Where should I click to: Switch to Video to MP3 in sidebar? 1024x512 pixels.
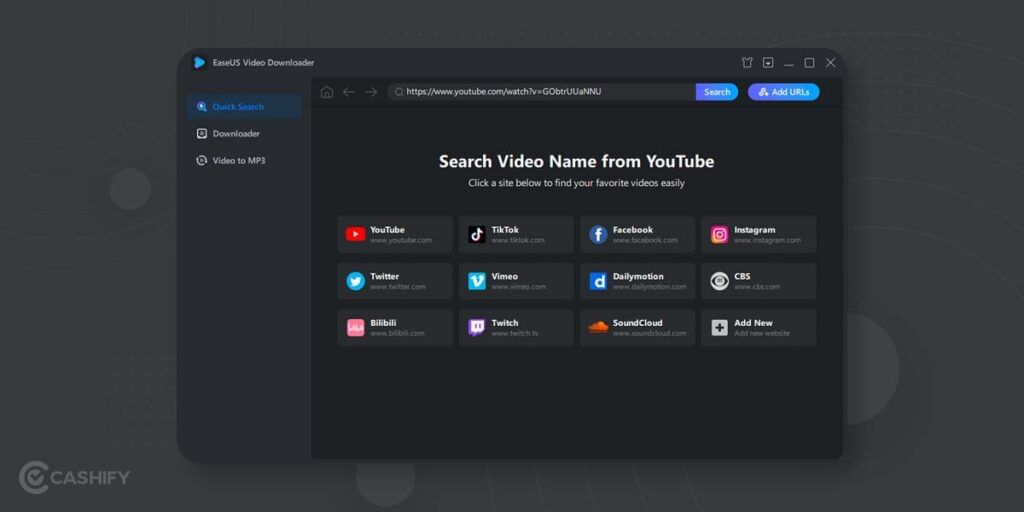point(244,160)
